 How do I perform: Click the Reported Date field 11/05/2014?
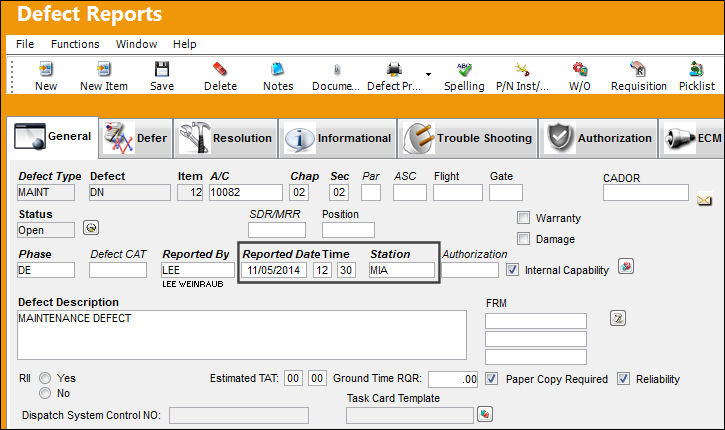coord(274,270)
